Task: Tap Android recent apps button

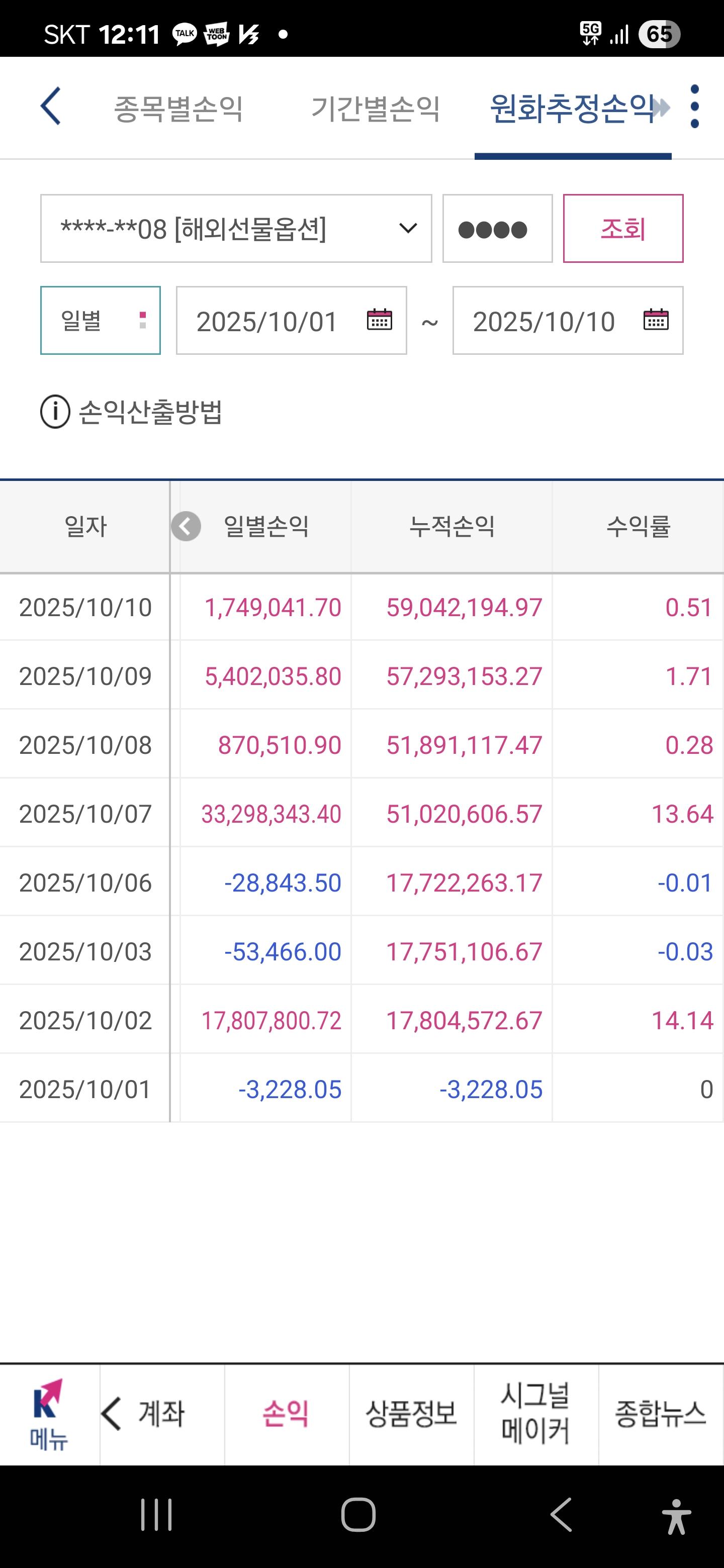Action: click(156, 1514)
